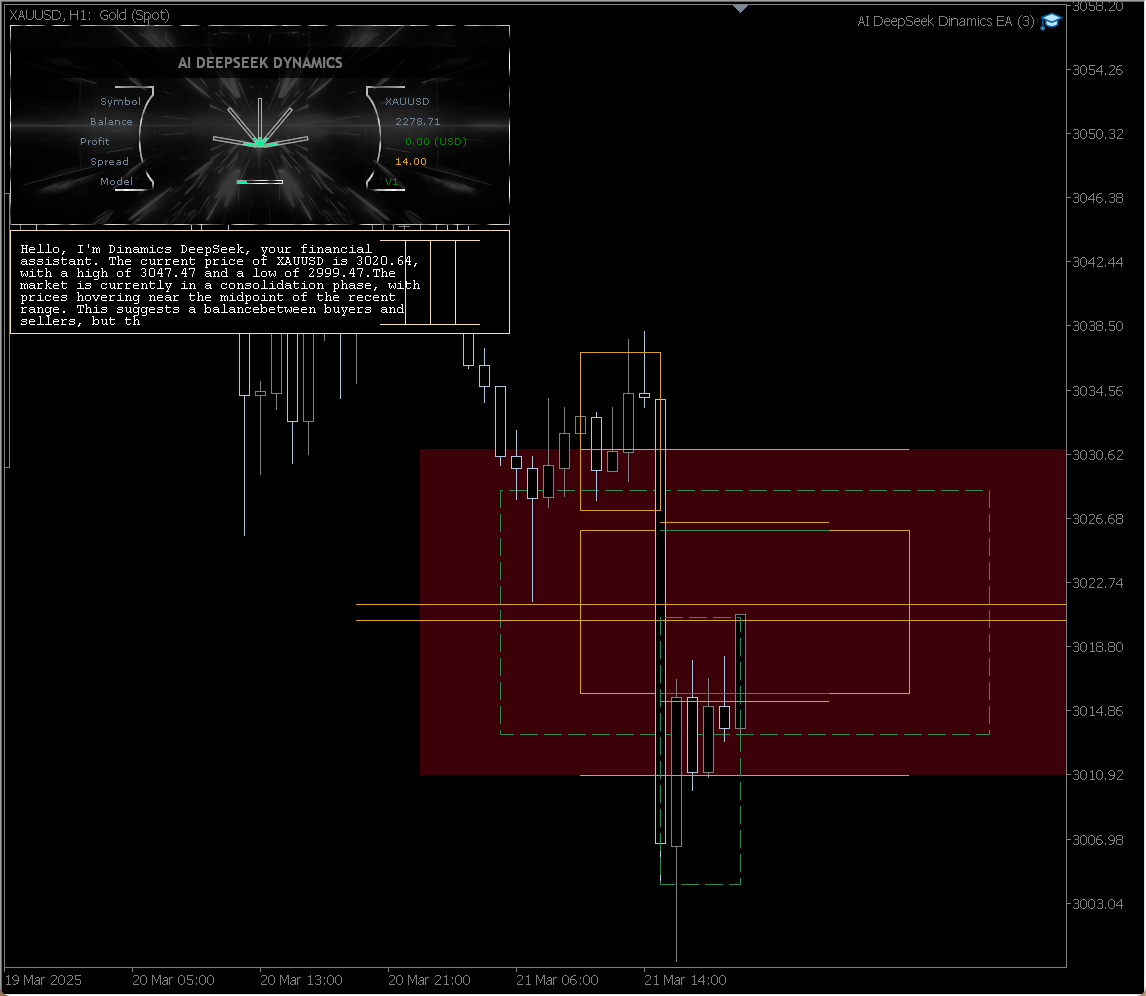
Task: Click the 21 Mar 06:00 time label
Action: coord(557,980)
